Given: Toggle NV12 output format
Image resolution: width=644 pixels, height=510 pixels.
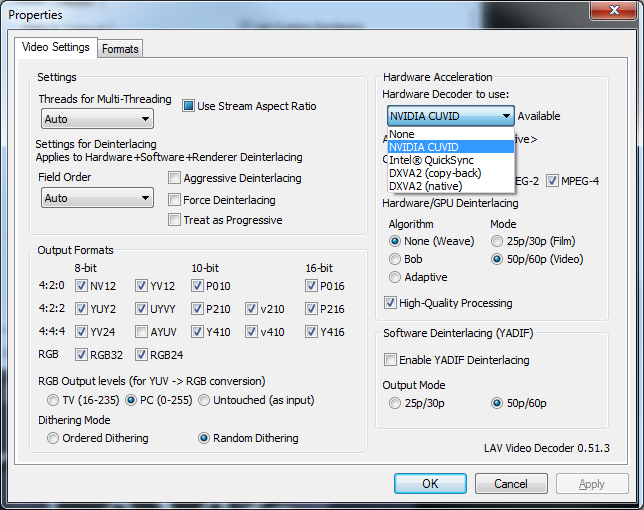Looking at the screenshot, I should point(81,286).
